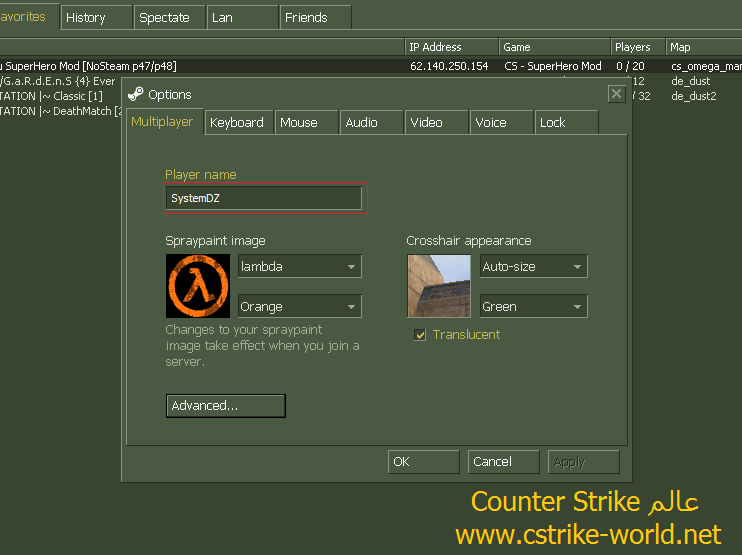742x555 pixels.
Task: Open the Voice tab
Action: click(501, 123)
